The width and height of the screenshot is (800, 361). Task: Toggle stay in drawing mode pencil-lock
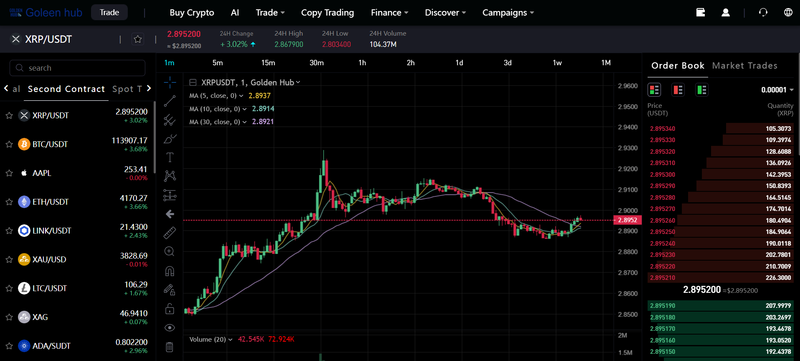tap(170, 290)
